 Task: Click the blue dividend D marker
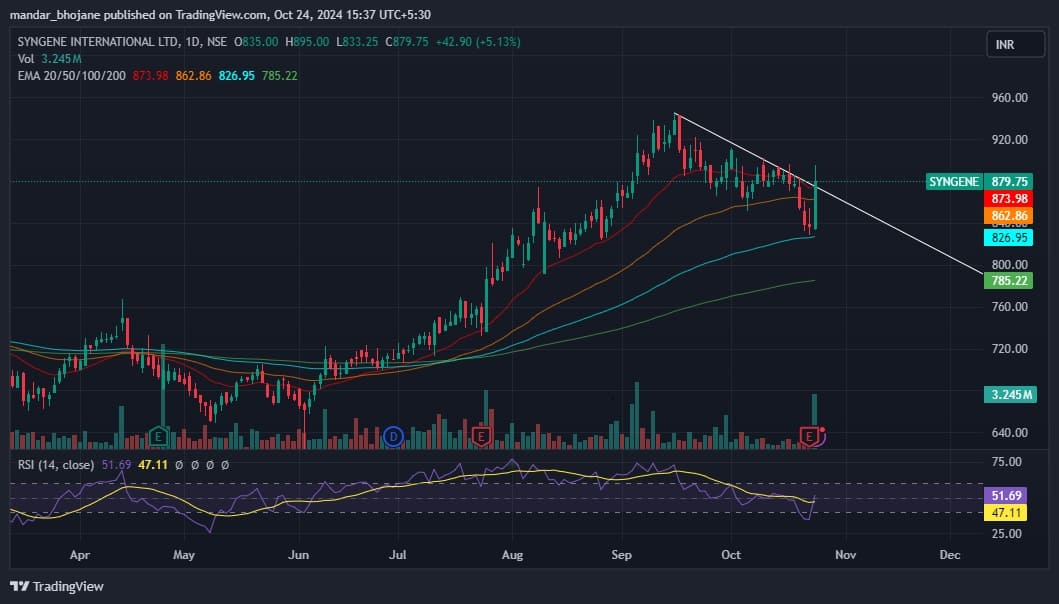tap(392, 436)
